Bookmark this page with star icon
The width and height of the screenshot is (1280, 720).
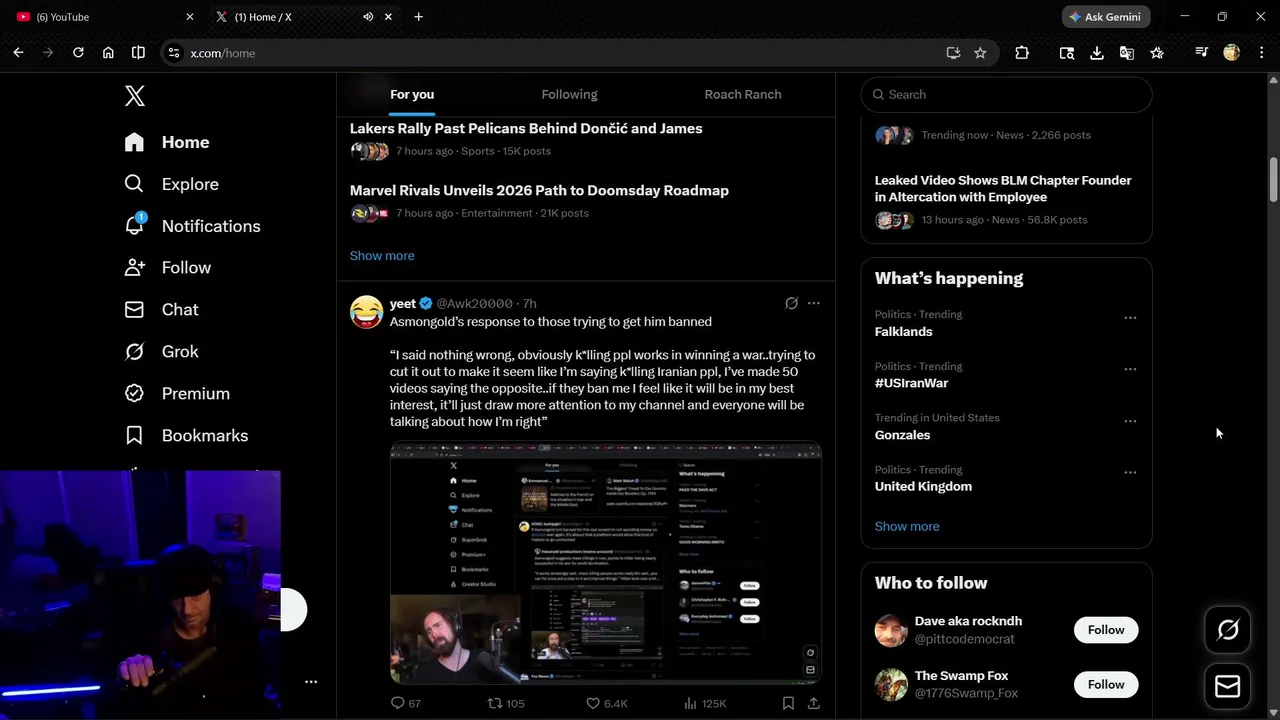(x=980, y=53)
